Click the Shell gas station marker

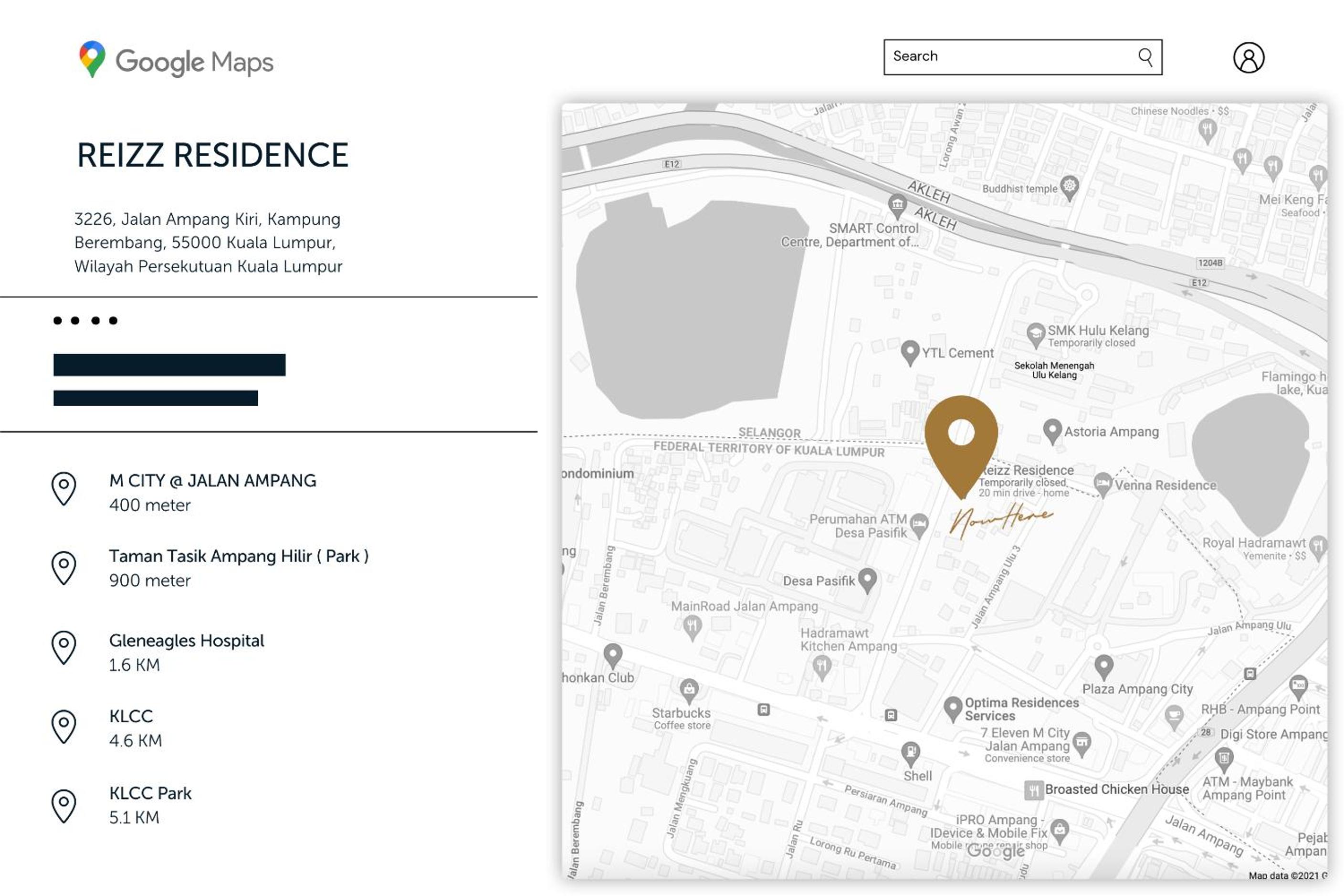pyautogui.click(x=911, y=754)
